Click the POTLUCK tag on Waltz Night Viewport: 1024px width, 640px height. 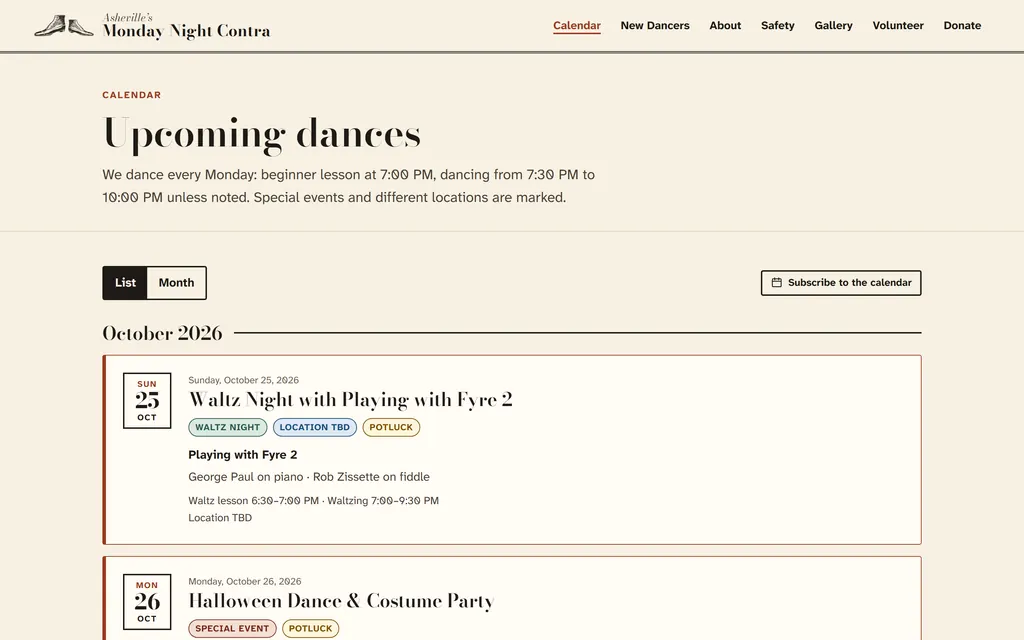point(391,427)
